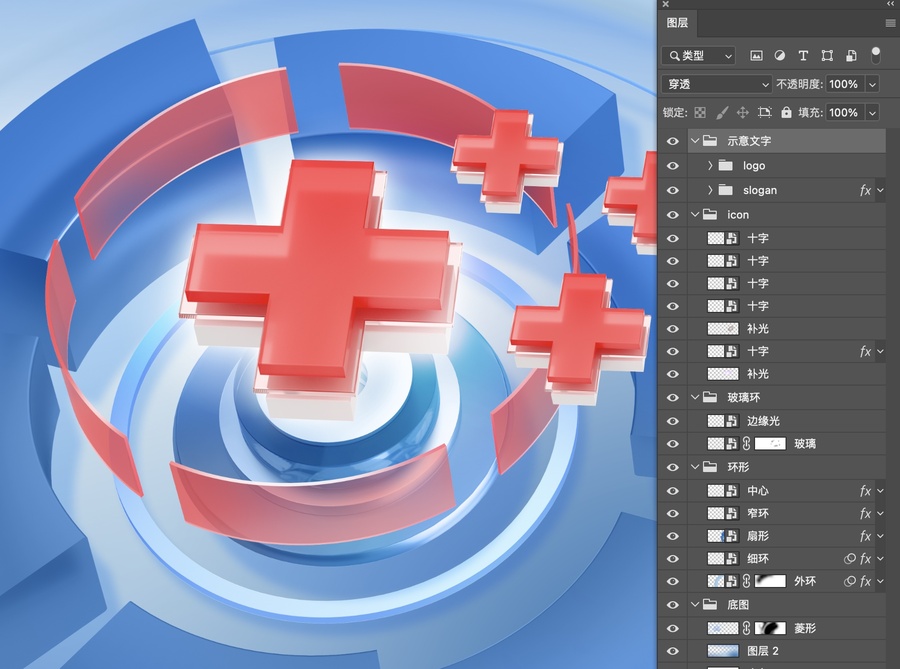Lock transparent pixels icon
This screenshot has height=669, width=900.
tap(700, 112)
